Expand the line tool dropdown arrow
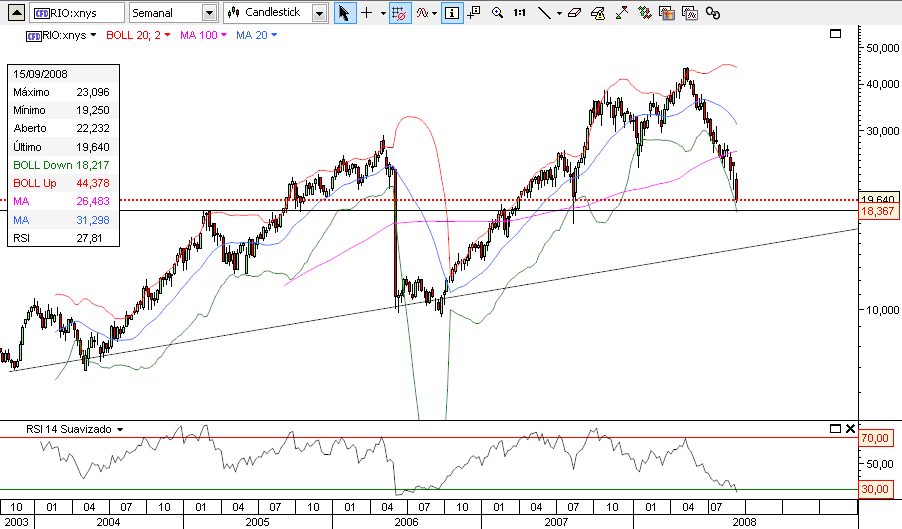Image resolution: width=902 pixels, height=529 pixels. [x=559, y=13]
